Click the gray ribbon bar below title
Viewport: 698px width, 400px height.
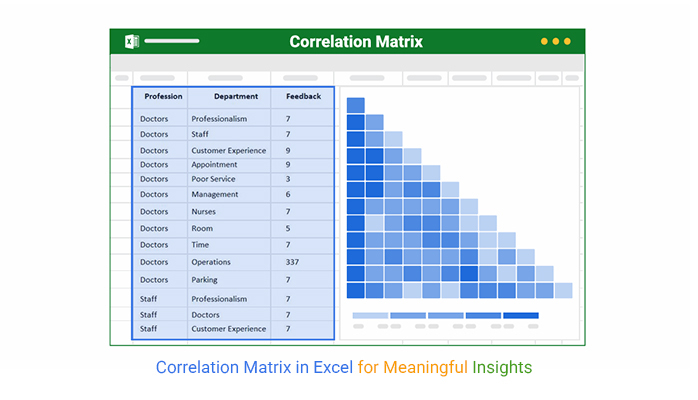[x=347, y=63]
